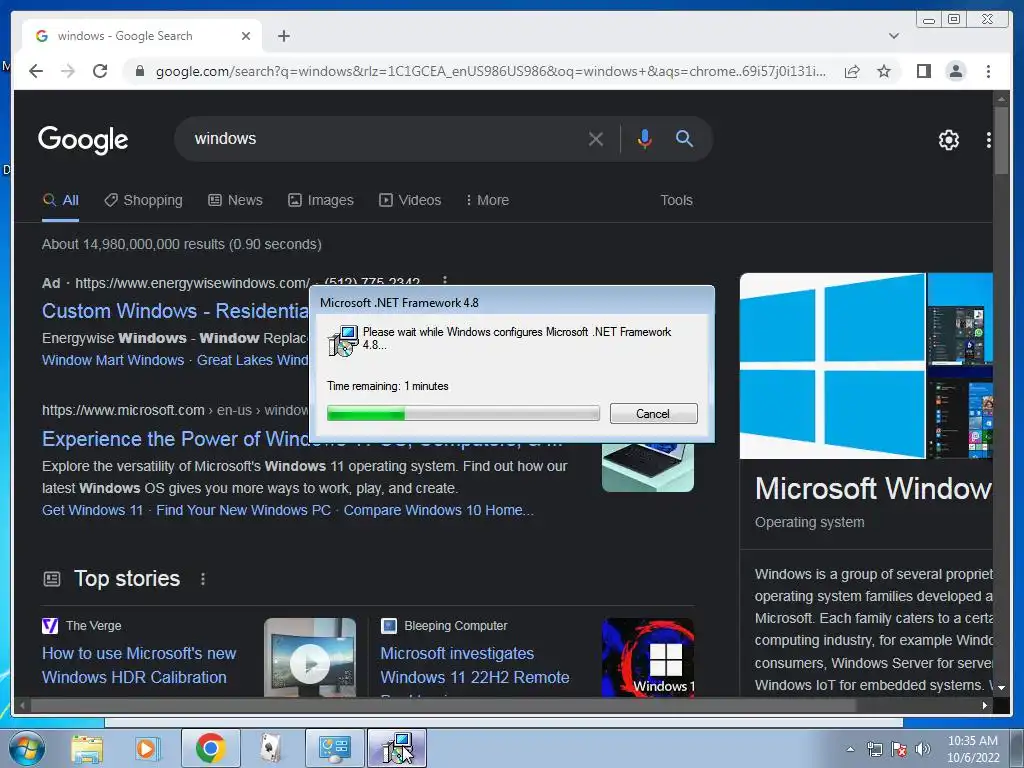Image resolution: width=1024 pixels, height=768 pixels.
Task: Open a new Chrome tab
Action: tap(283, 36)
